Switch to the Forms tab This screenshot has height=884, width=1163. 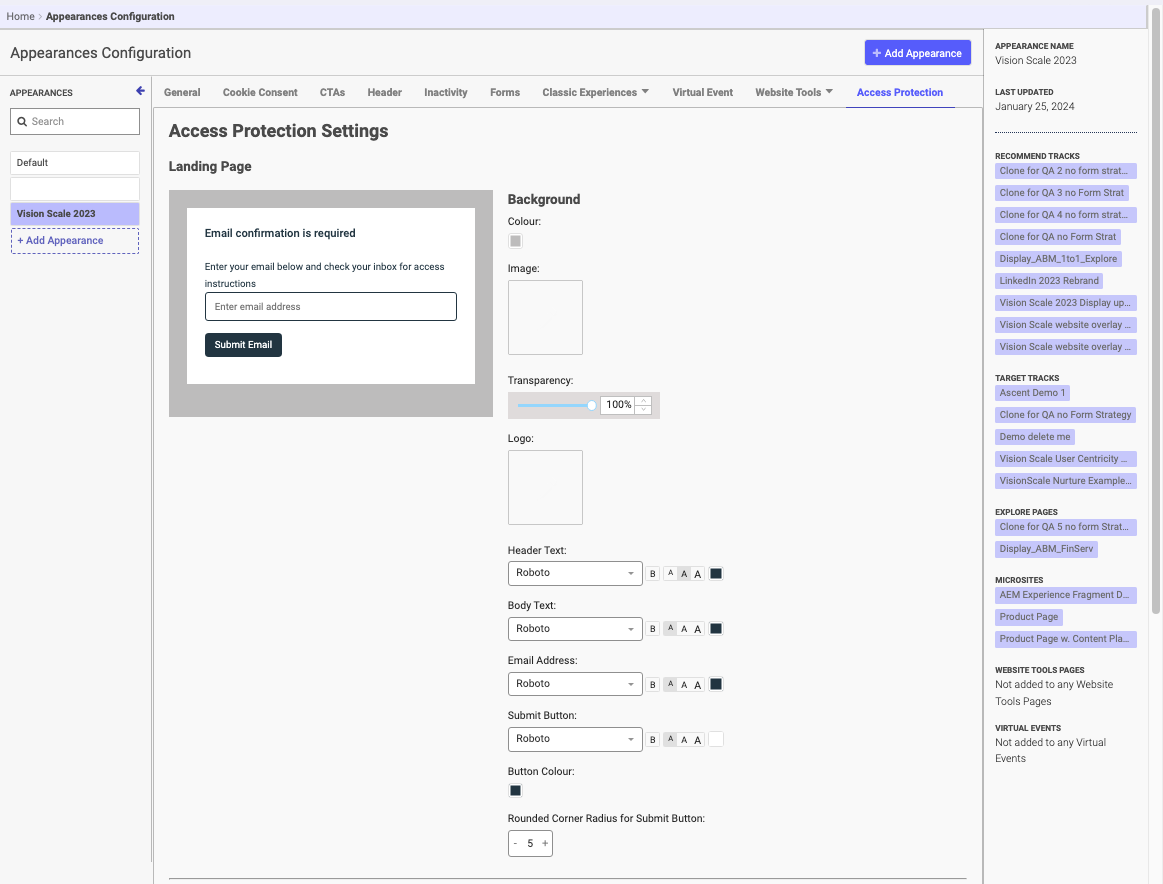click(505, 92)
